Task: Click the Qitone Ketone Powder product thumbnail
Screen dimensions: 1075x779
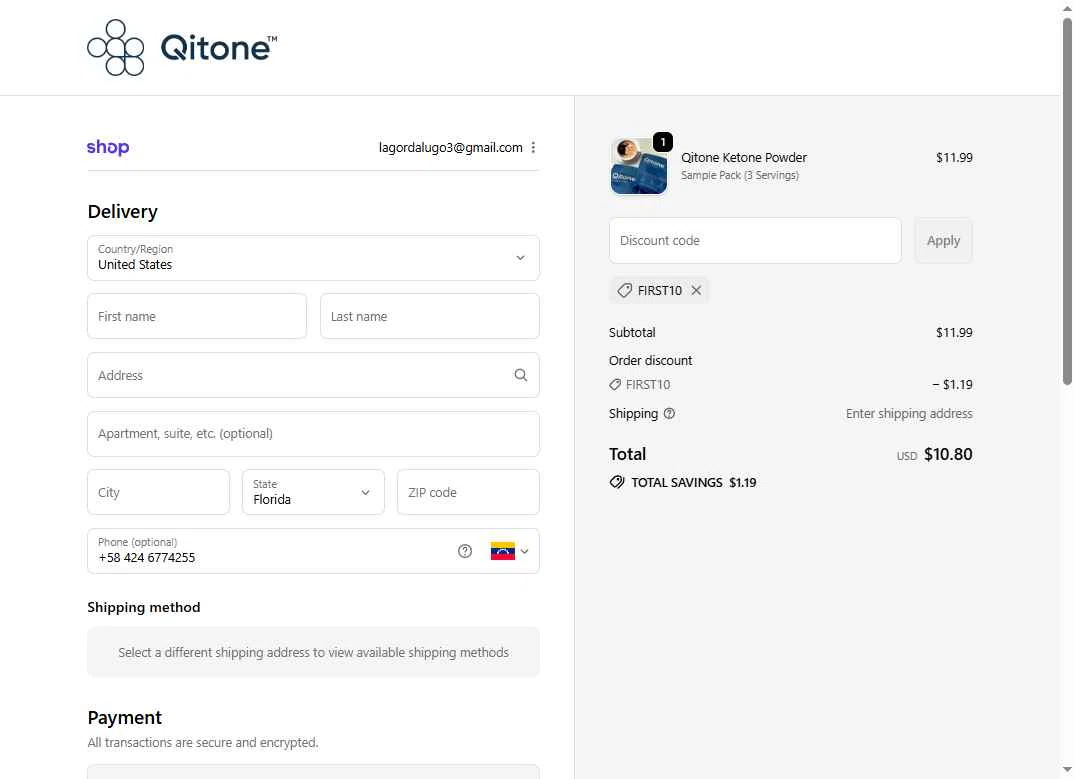Action: tap(639, 167)
